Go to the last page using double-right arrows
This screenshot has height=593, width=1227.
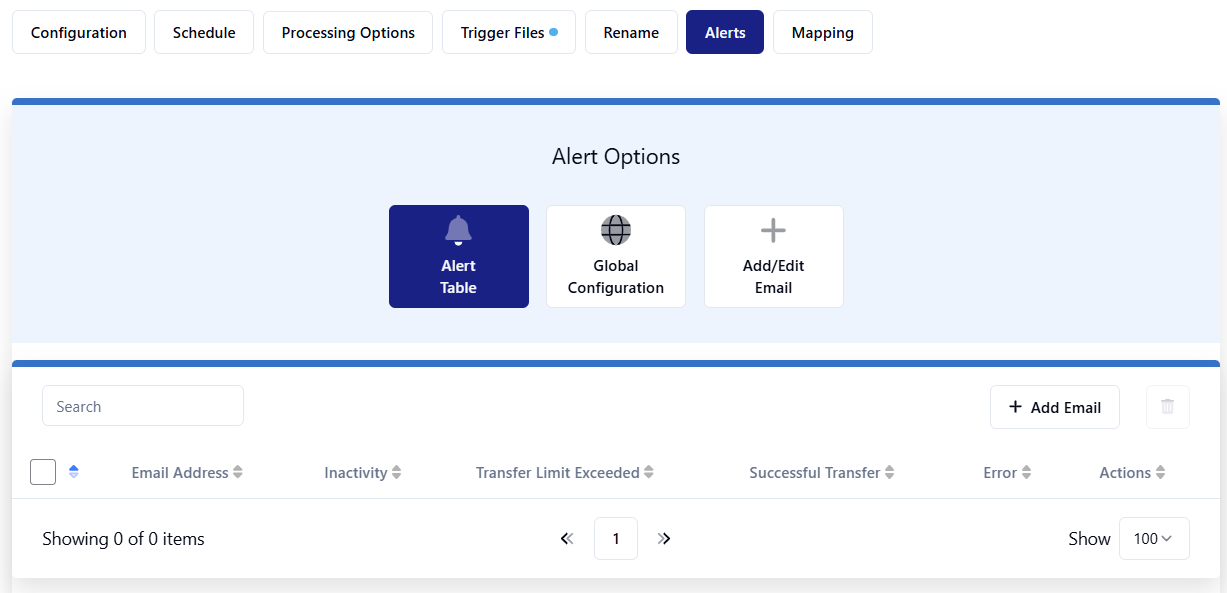point(664,539)
